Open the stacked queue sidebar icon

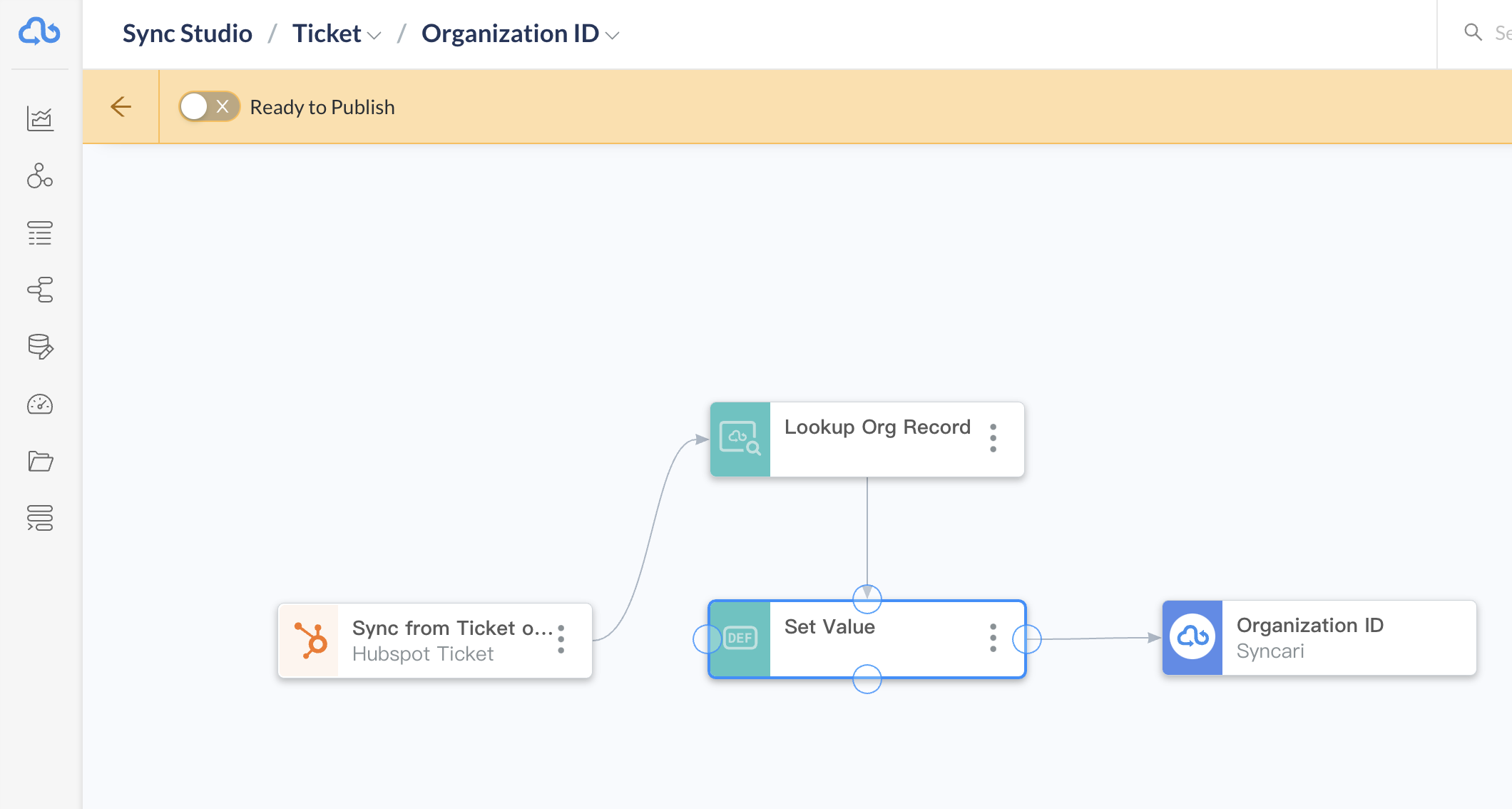click(x=40, y=518)
